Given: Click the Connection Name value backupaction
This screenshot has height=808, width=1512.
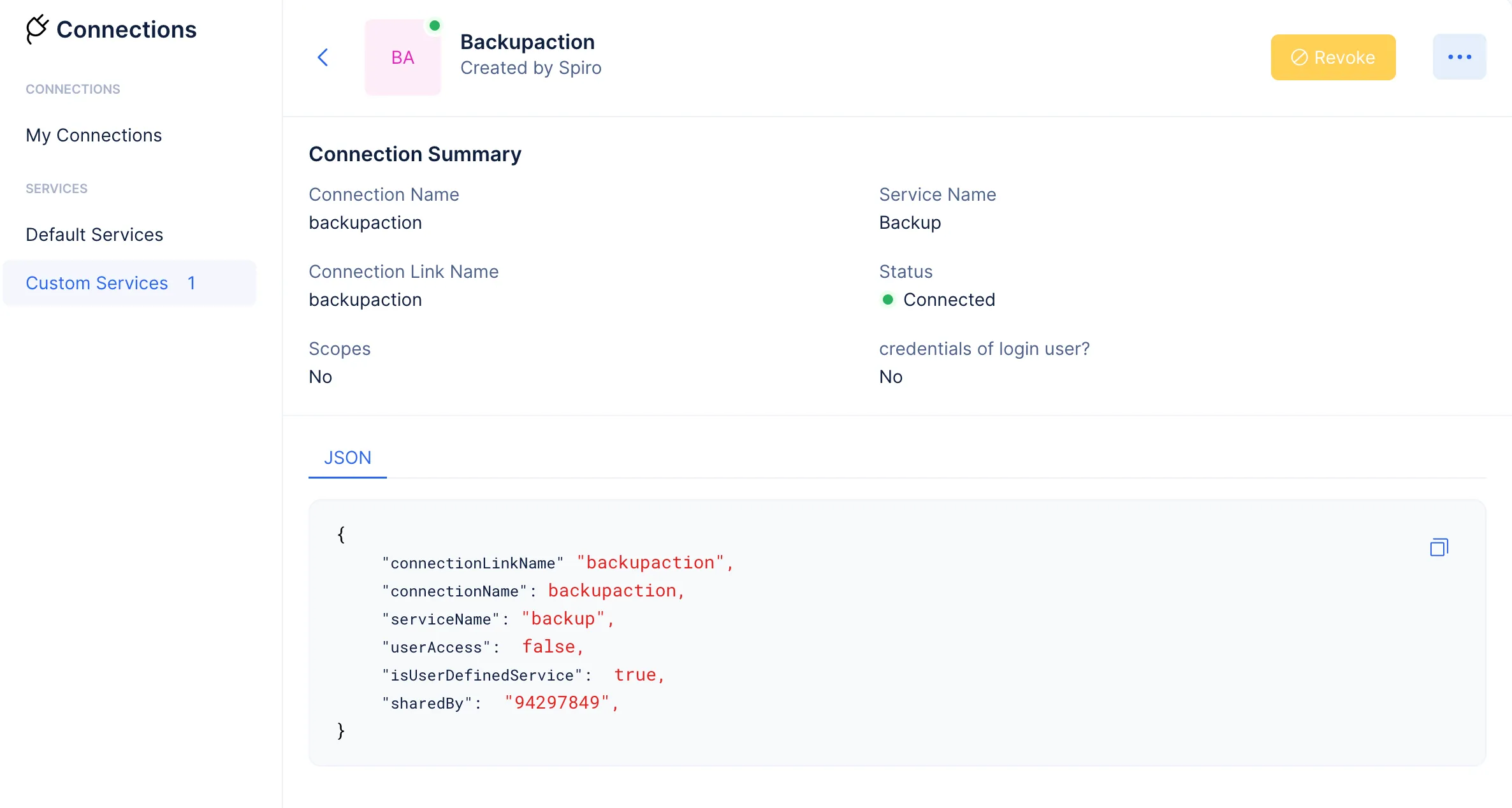Looking at the screenshot, I should (365, 222).
